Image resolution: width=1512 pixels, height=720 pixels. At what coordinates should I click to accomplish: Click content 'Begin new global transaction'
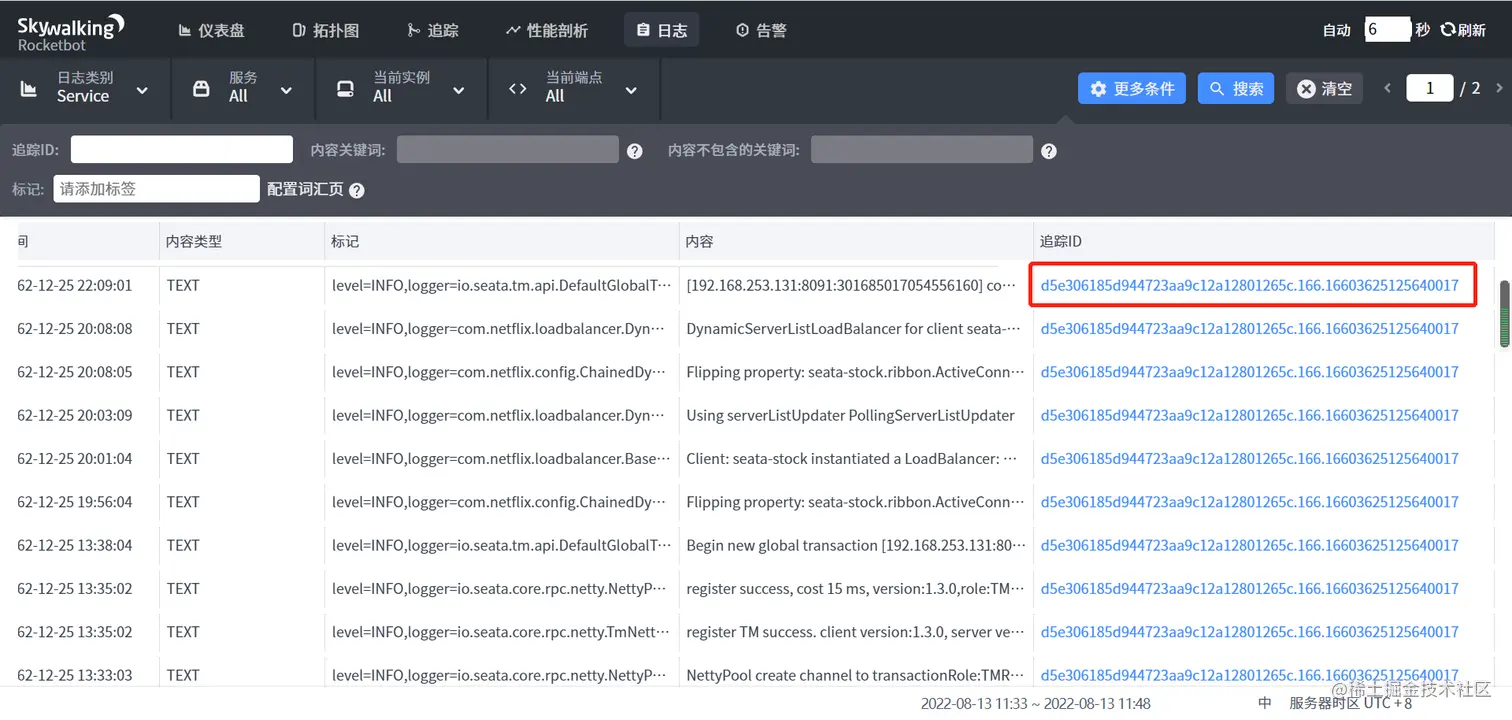tap(855, 545)
